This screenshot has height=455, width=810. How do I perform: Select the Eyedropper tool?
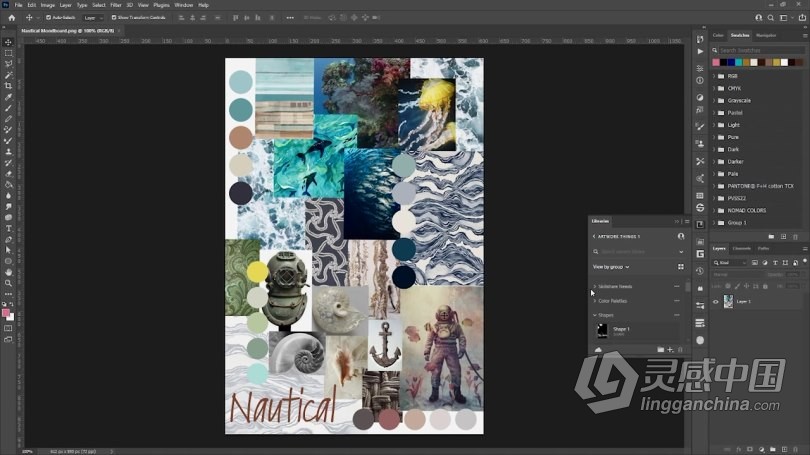[8, 97]
